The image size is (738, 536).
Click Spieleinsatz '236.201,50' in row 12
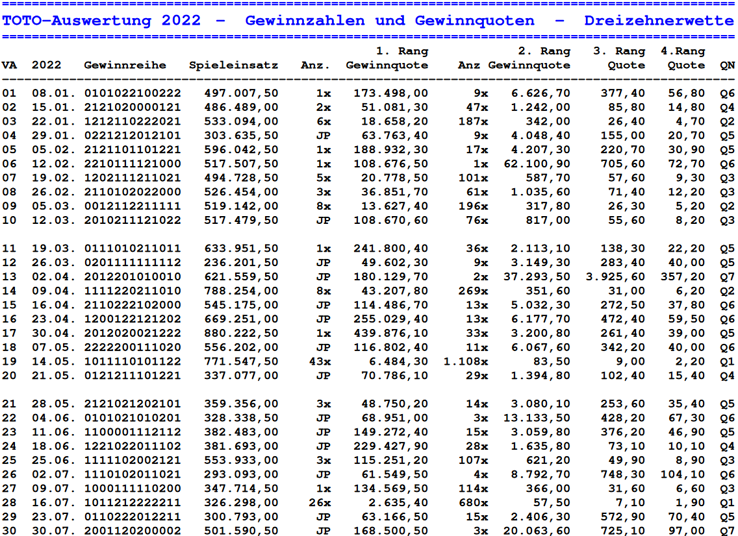click(241, 263)
